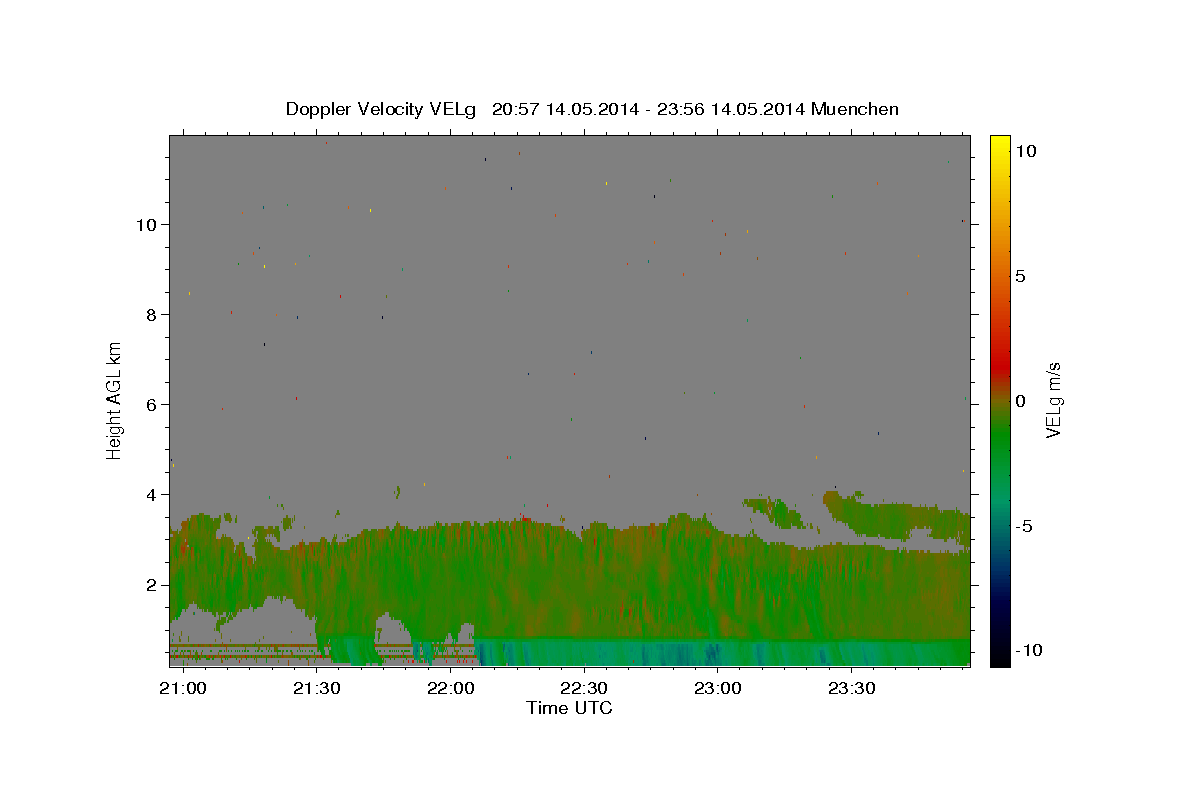Click the height axis label 4

(153, 494)
